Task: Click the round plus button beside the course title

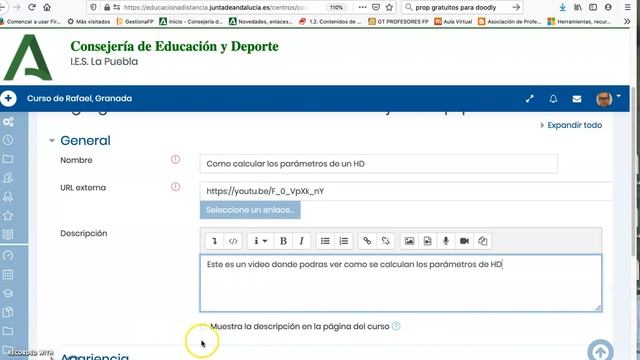Action: (x=8, y=98)
